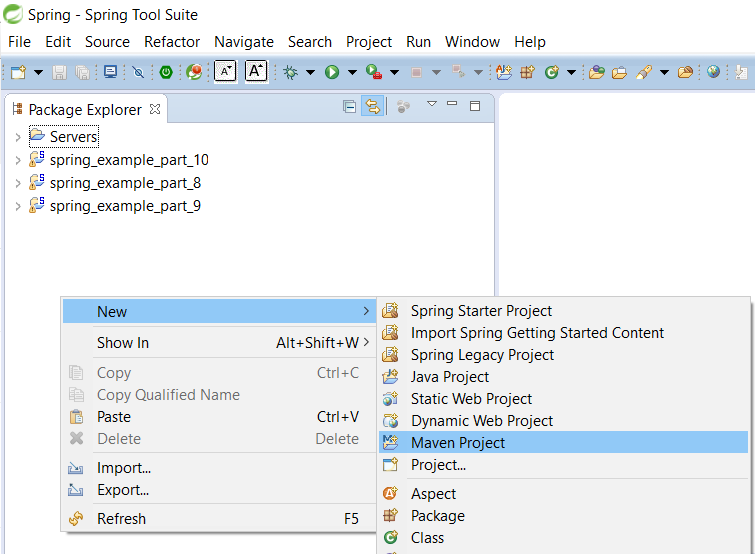755x554 pixels.
Task: Click Collapse All in Package Explorer
Action: 349,106
